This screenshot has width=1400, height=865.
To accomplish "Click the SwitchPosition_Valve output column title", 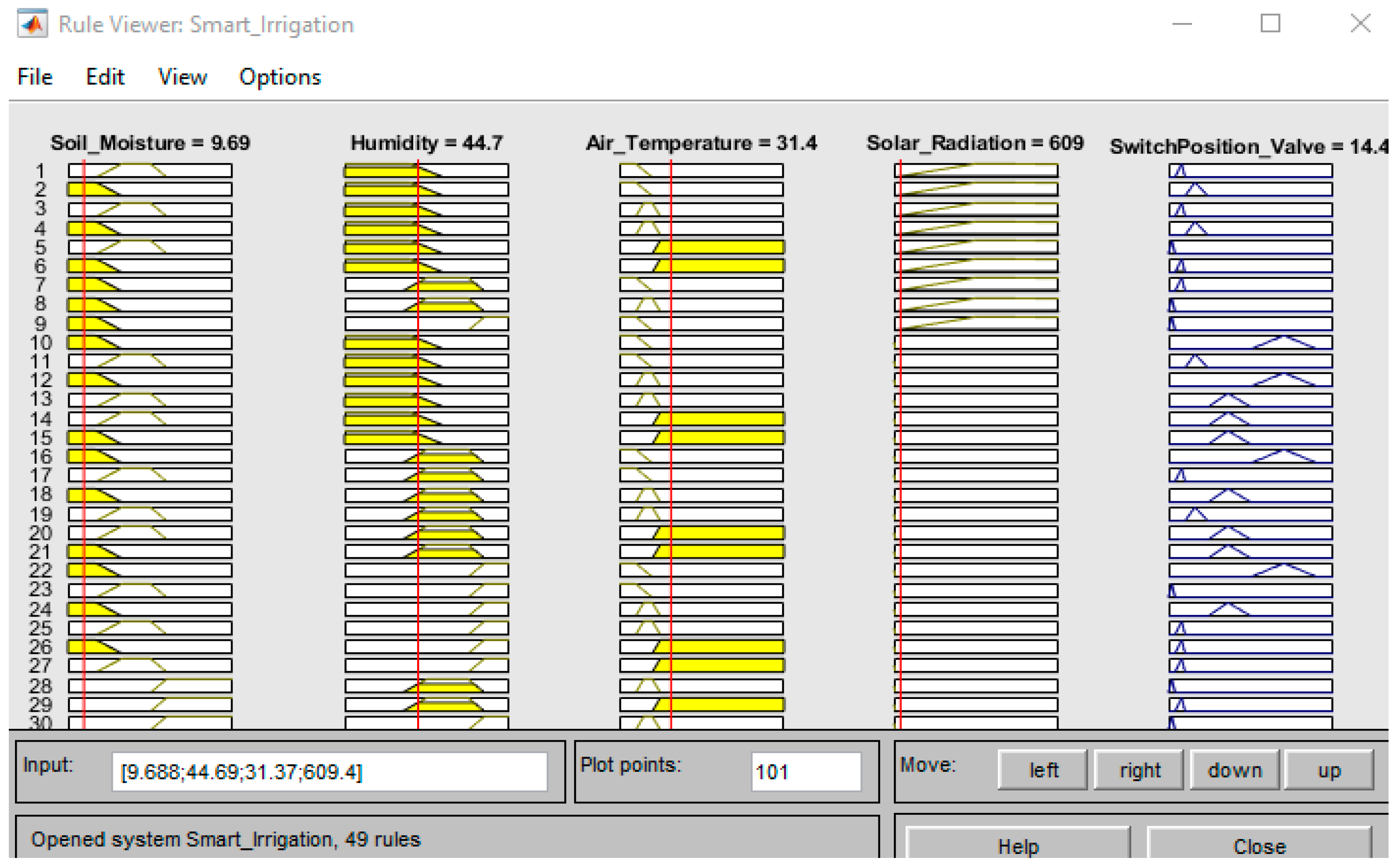I will coord(1249,147).
